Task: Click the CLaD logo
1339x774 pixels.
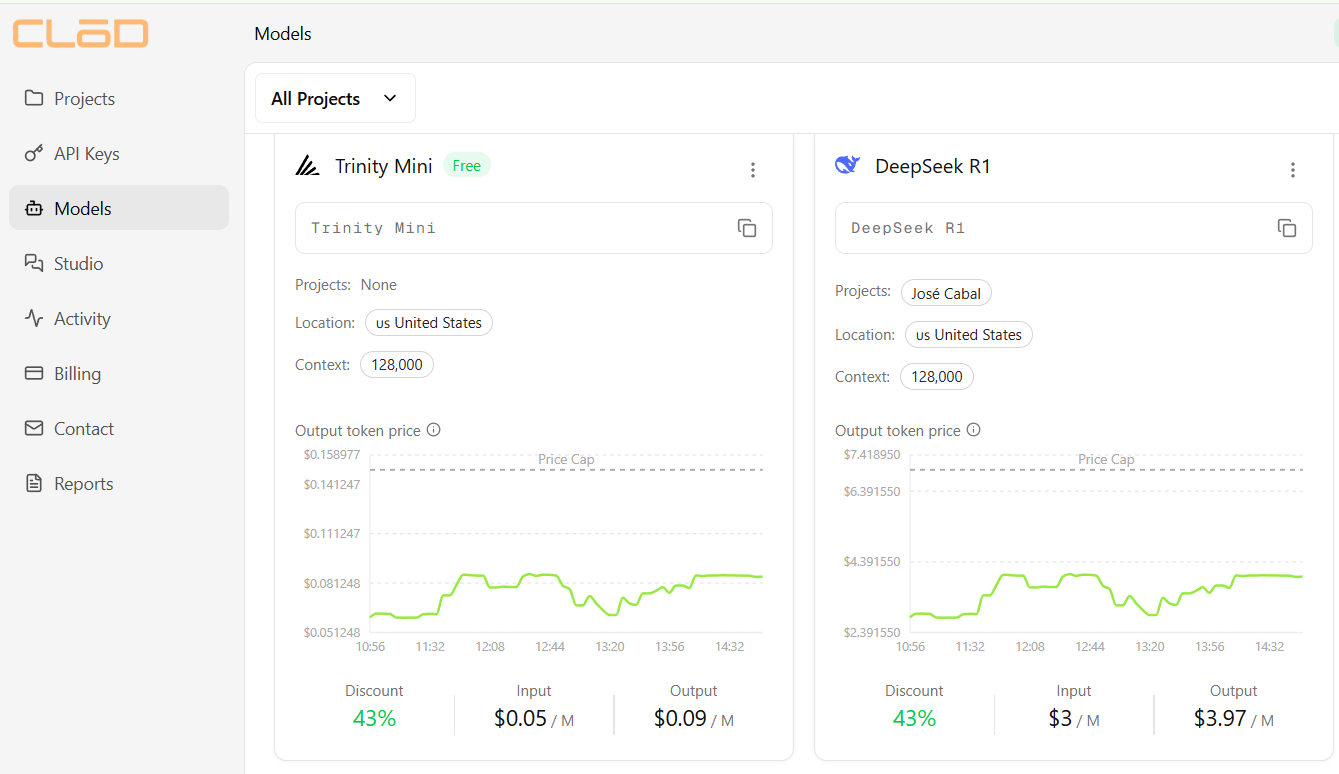Action: 80,33
